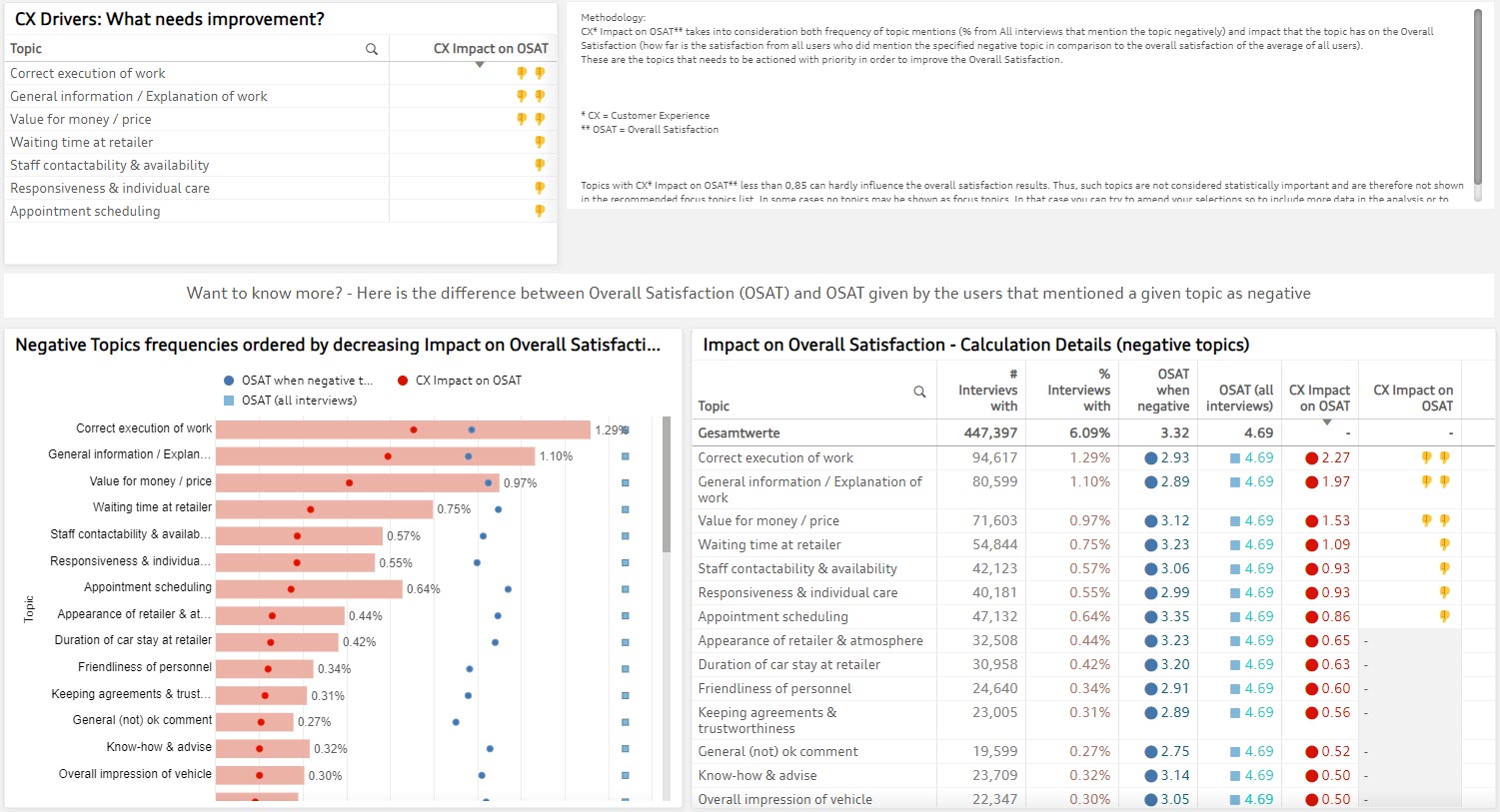The height and width of the screenshot is (812, 1500).
Task: Select 'OSAT when negative' column header
Action: point(1164,391)
